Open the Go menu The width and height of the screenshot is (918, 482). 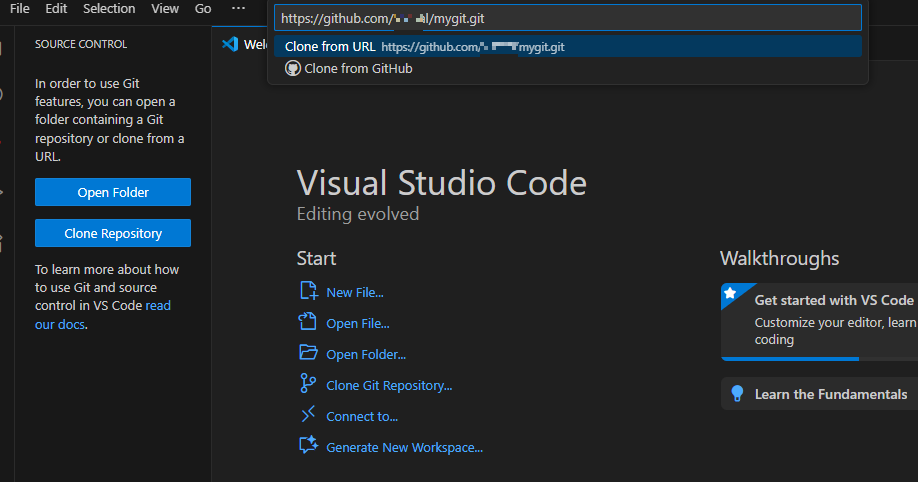click(203, 9)
